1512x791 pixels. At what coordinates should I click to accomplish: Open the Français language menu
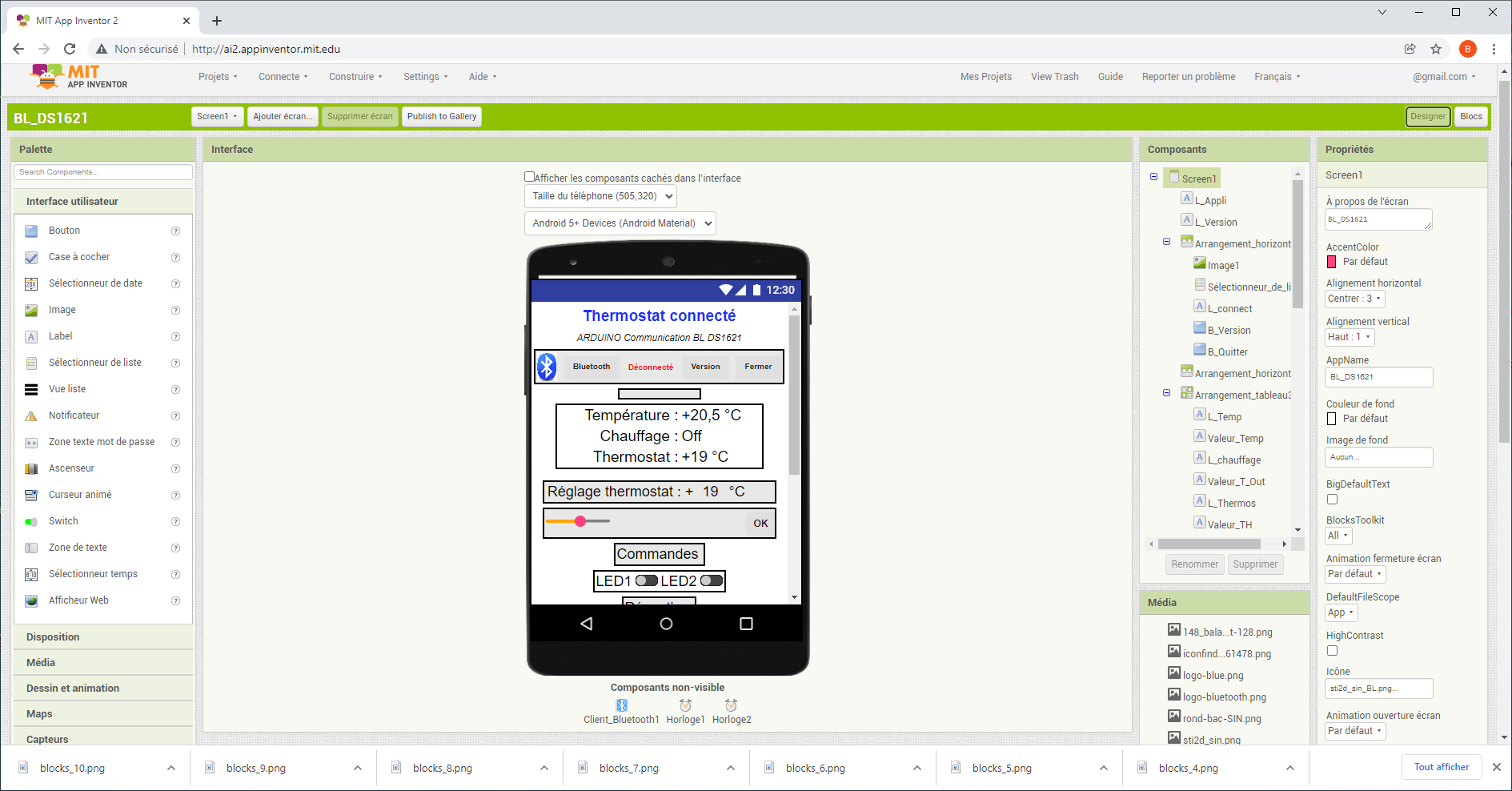tap(1277, 77)
